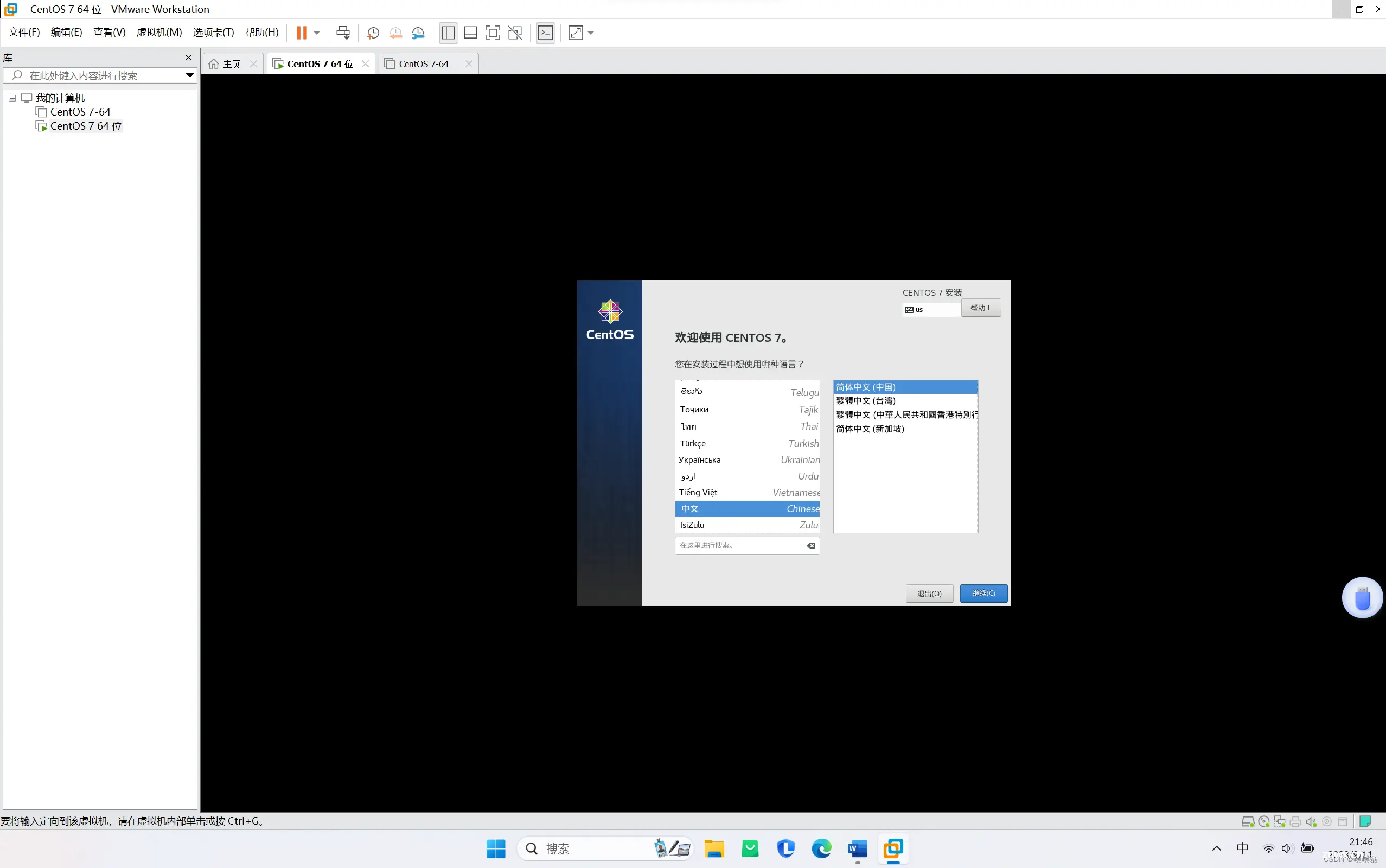The width and height of the screenshot is (1386, 868).
Task: Toggle the library sidebar view icon
Action: coord(448,33)
